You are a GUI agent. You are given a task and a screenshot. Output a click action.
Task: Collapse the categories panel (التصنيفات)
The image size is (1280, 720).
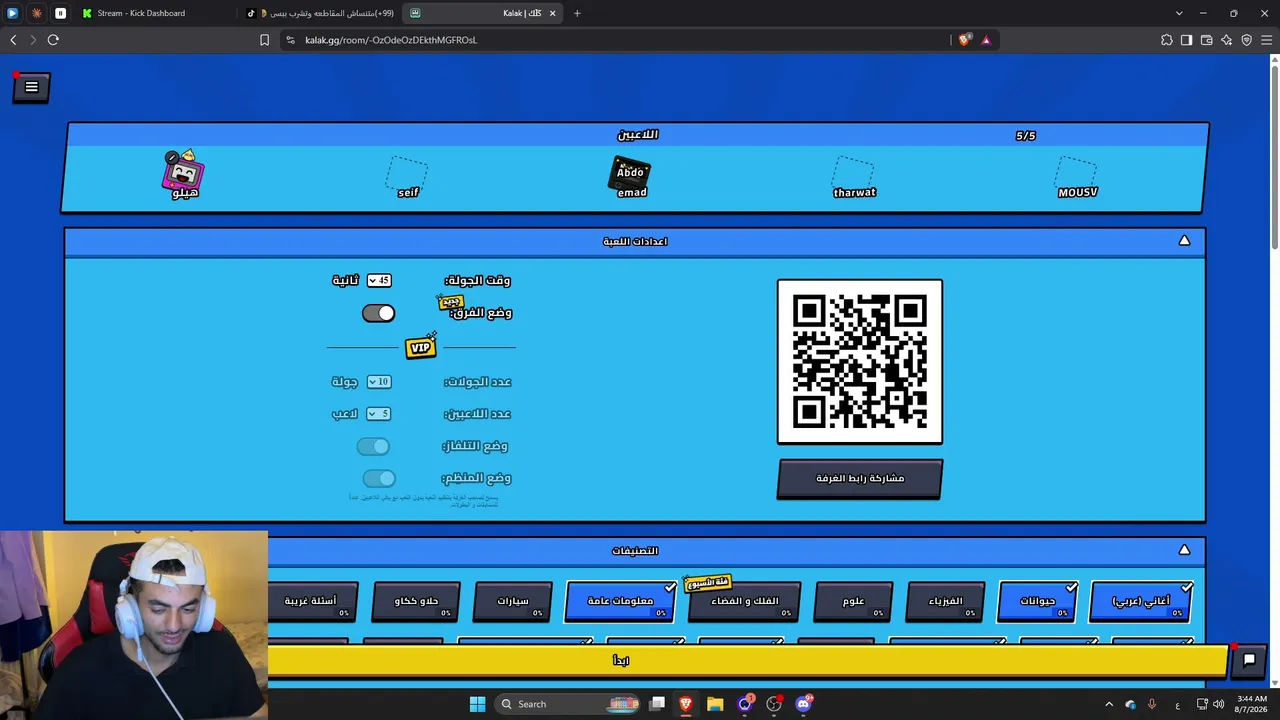pos(1184,550)
